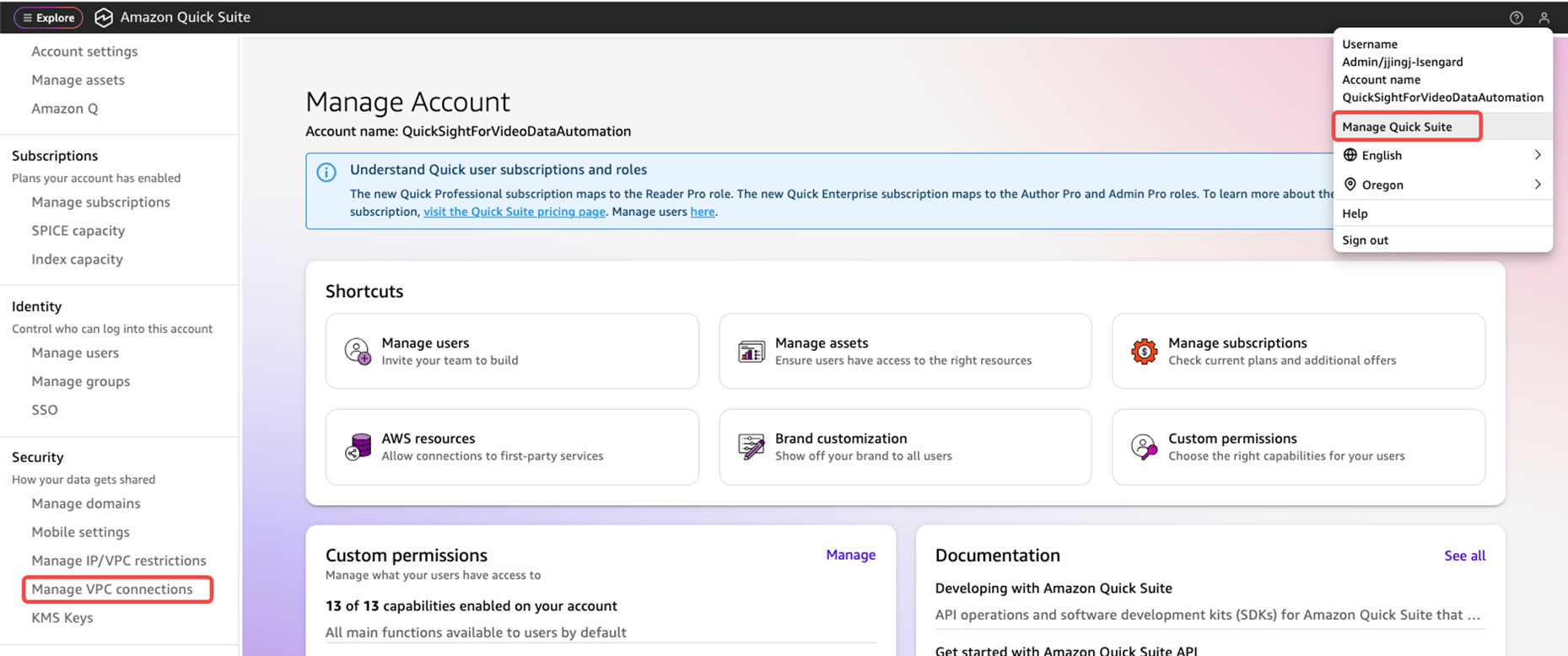Click the Manage assets shortcut icon
1568x656 pixels.
click(x=751, y=351)
